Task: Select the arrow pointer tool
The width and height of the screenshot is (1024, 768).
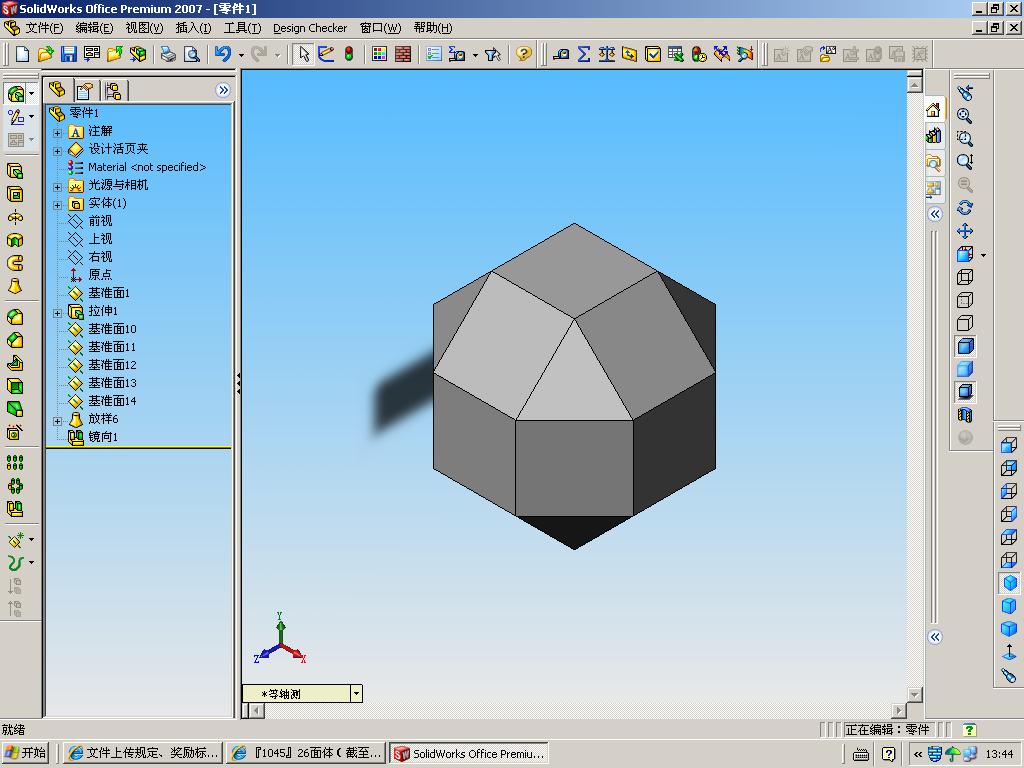Action: pos(303,54)
